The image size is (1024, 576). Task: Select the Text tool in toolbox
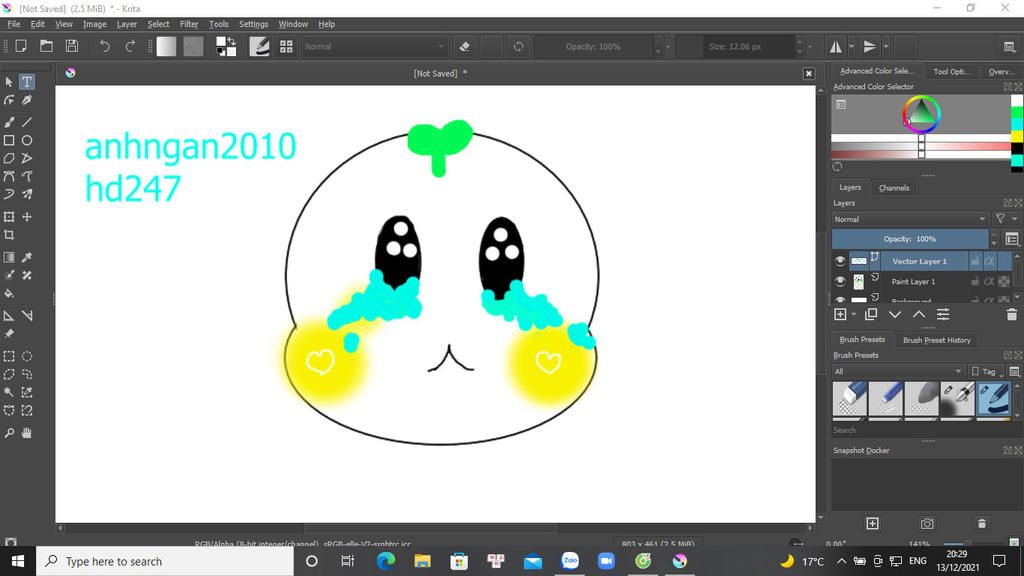tap(27, 82)
